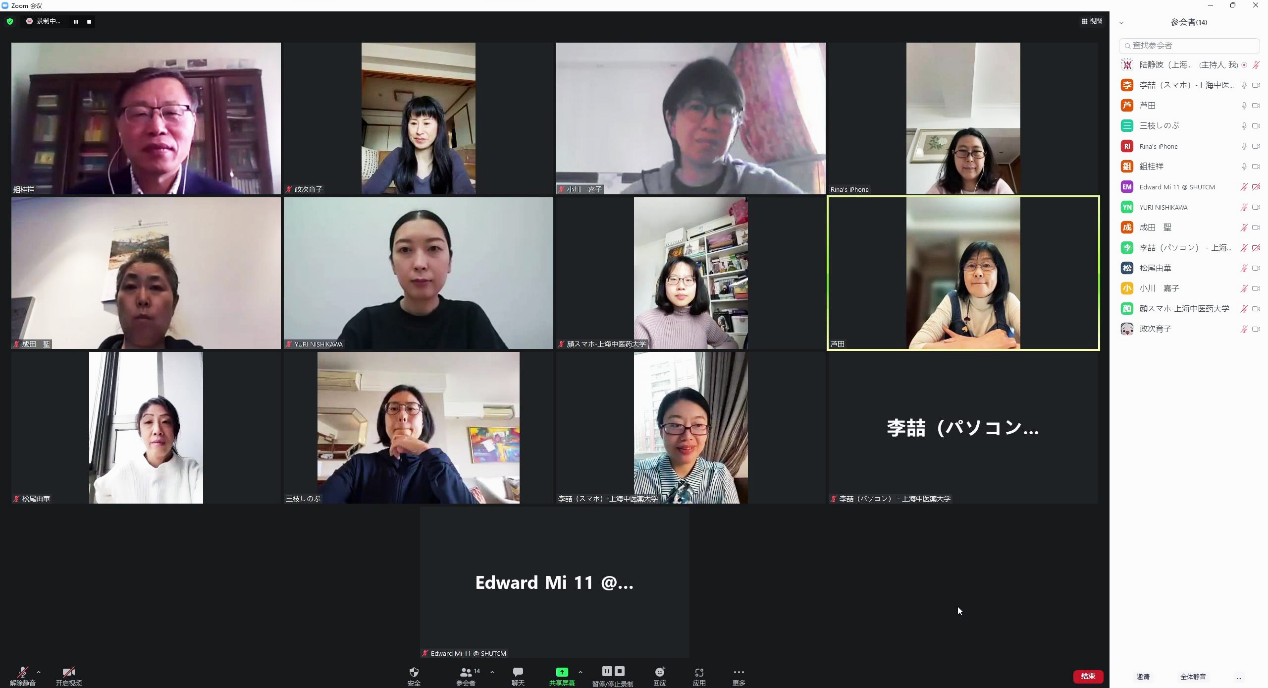1268x688 pixels.
Task: Click the green Share Screen (共享屏幕) icon
Action: [562, 672]
